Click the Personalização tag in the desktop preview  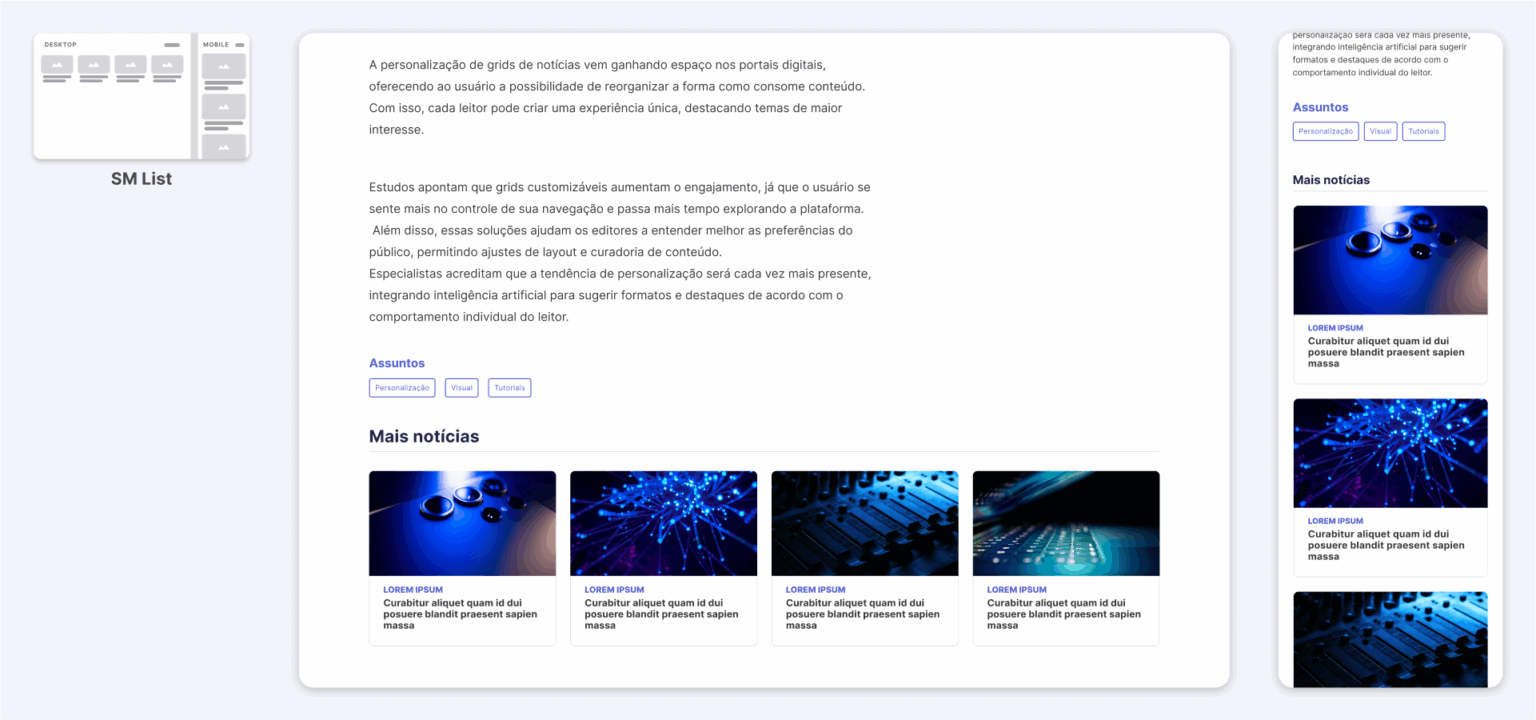(x=402, y=388)
